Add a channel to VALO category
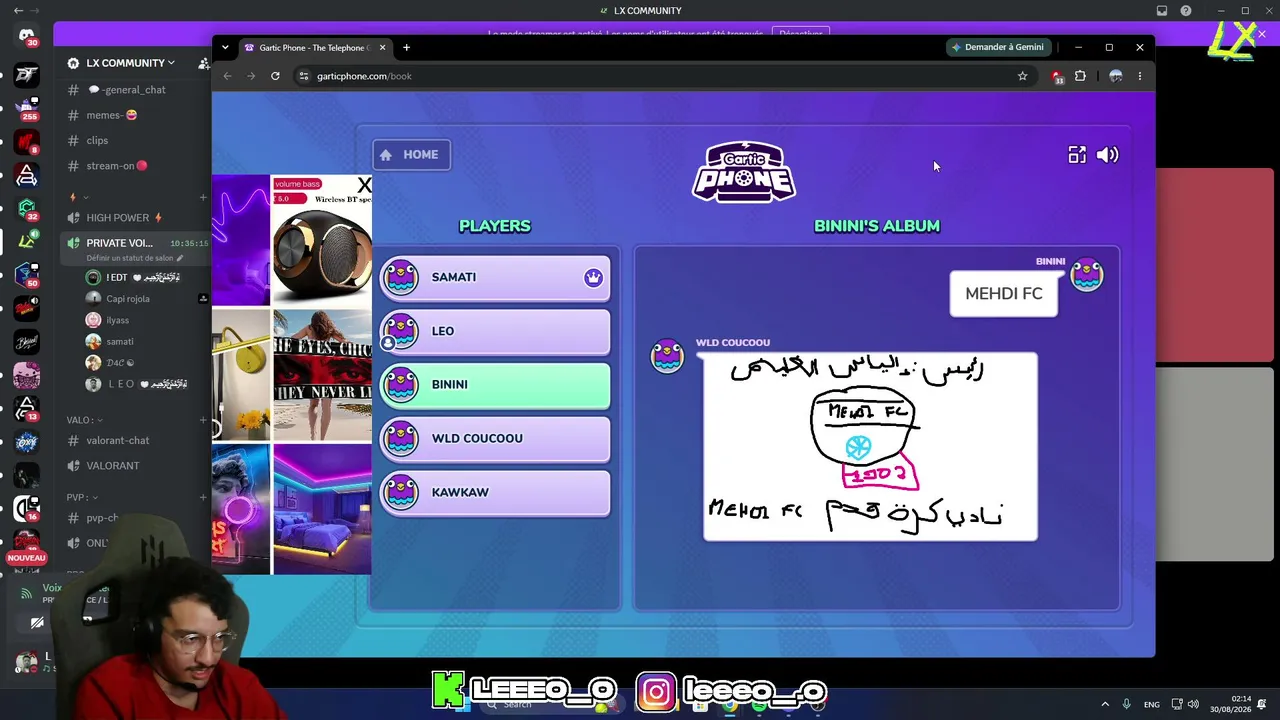This screenshot has height=720, width=1280. pos(203,420)
